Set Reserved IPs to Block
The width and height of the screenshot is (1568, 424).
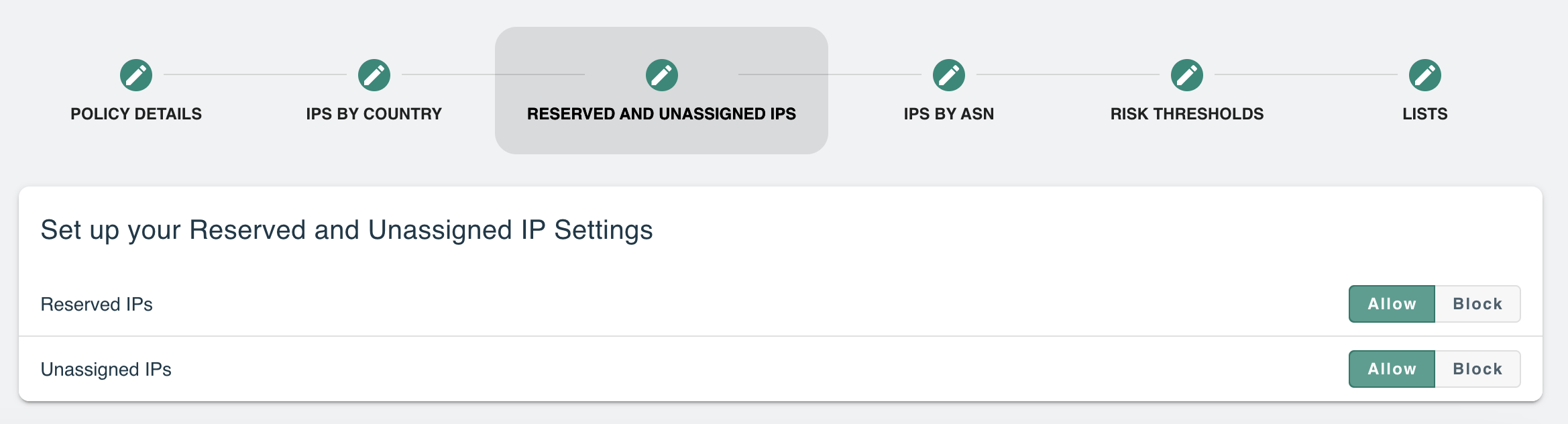[x=1477, y=304]
